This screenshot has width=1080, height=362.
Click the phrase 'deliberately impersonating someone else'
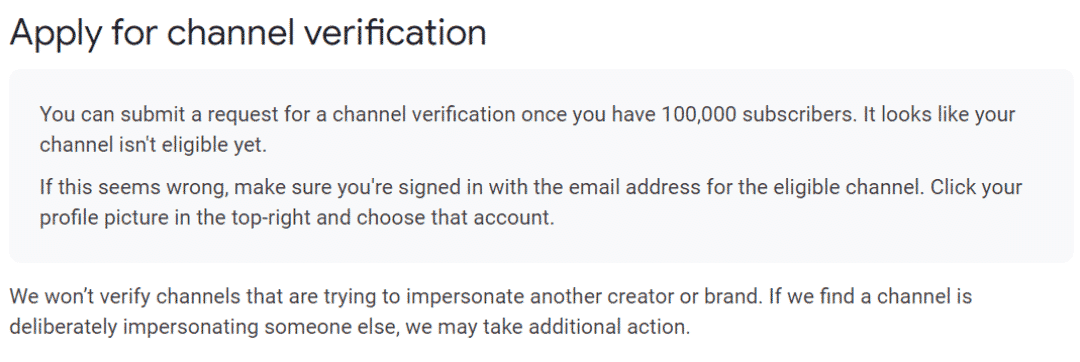click(202, 326)
